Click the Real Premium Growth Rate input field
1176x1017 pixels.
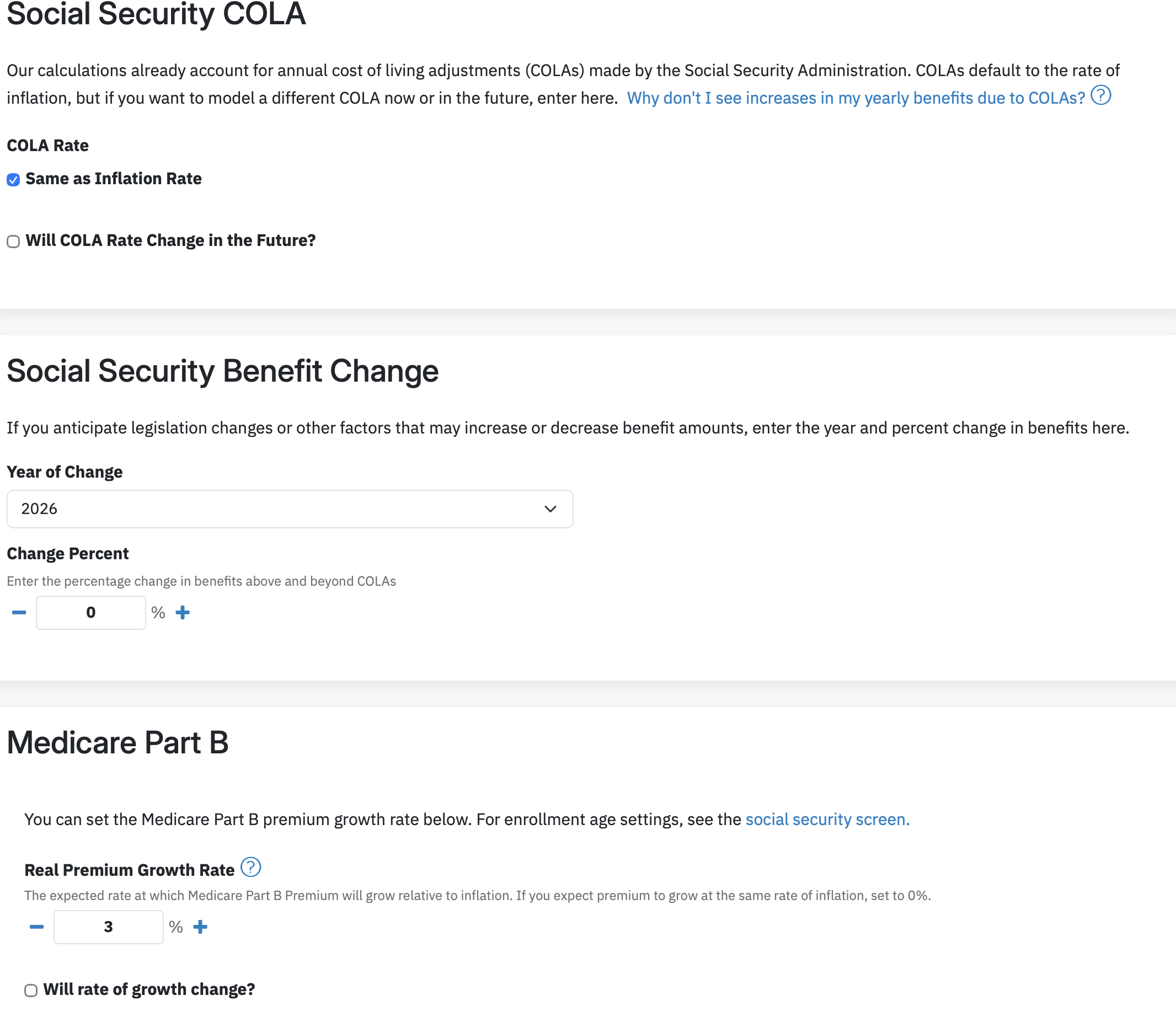[109, 927]
